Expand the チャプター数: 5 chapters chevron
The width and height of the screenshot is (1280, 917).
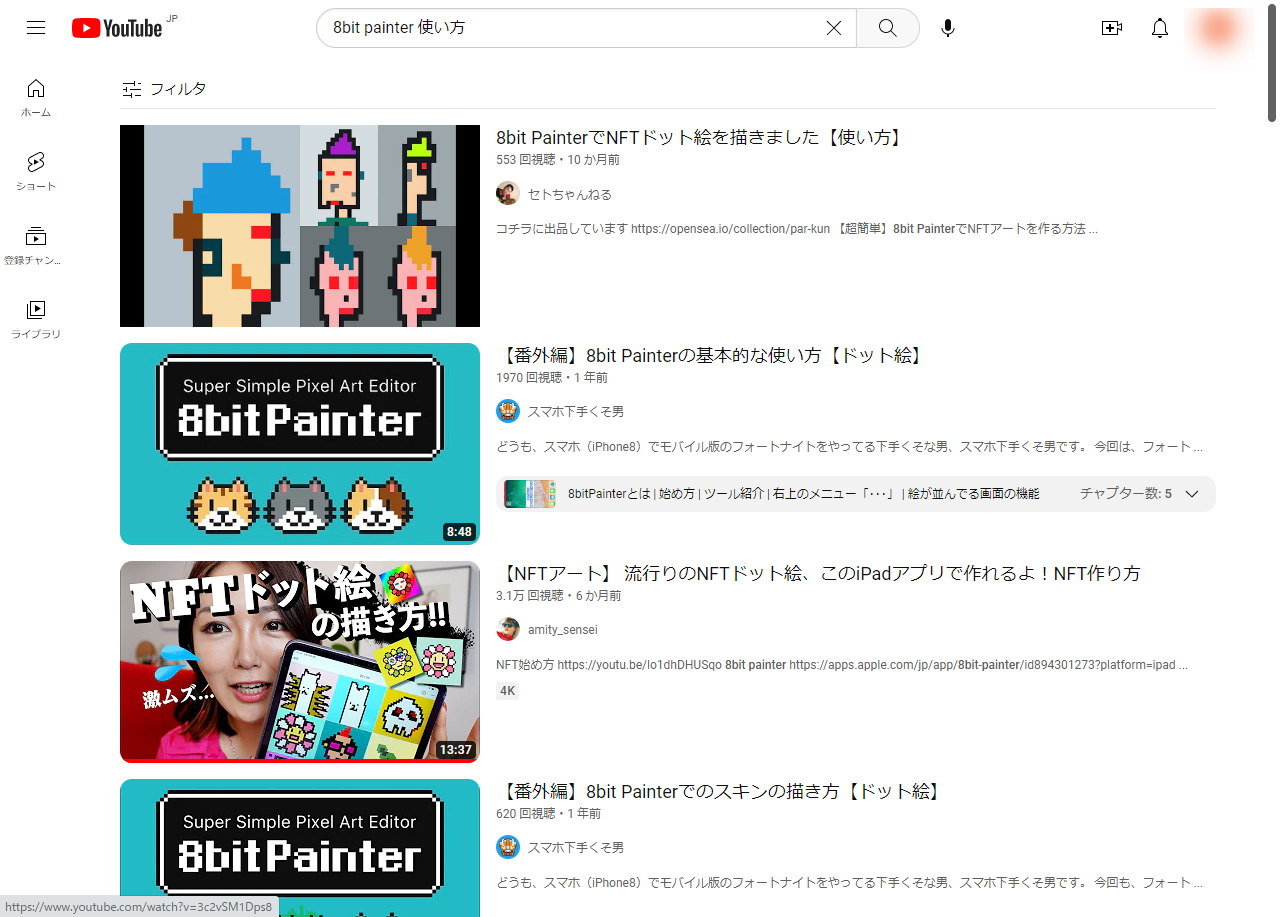coord(1191,494)
